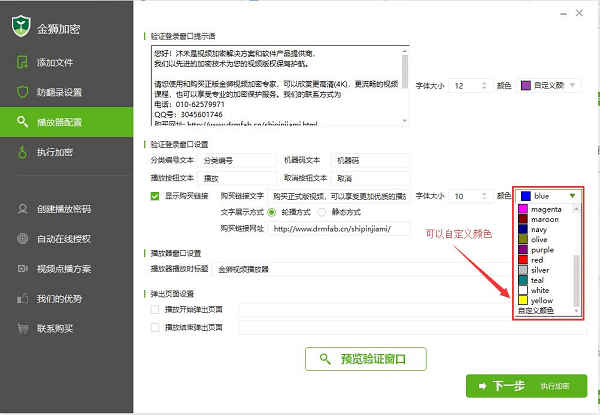Choose navy from color list
600x415 pixels.
545,229
